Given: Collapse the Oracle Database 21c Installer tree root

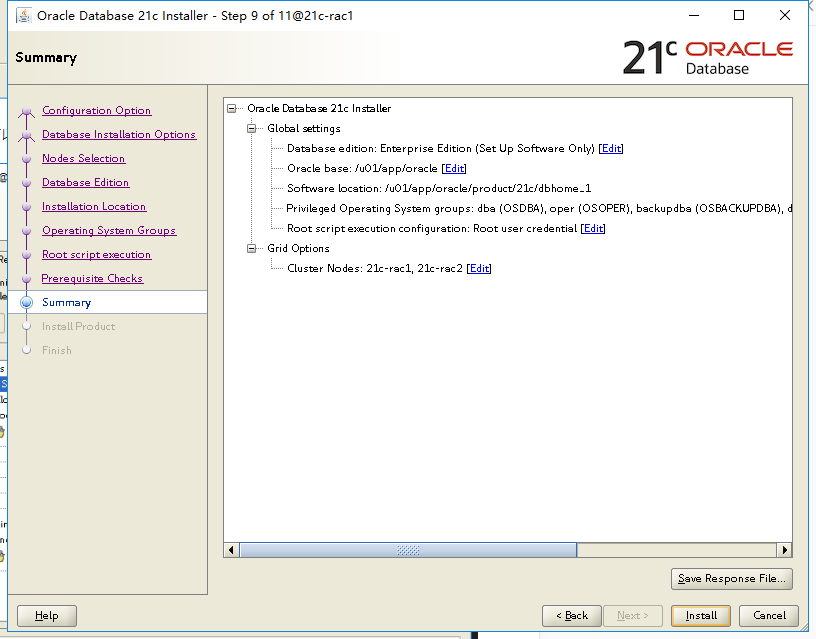Looking at the screenshot, I should 232,109.
